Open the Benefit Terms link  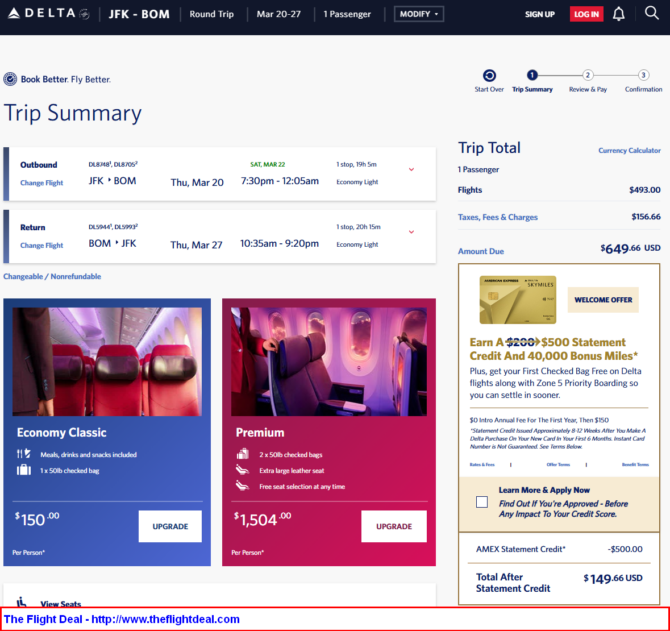(635, 464)
